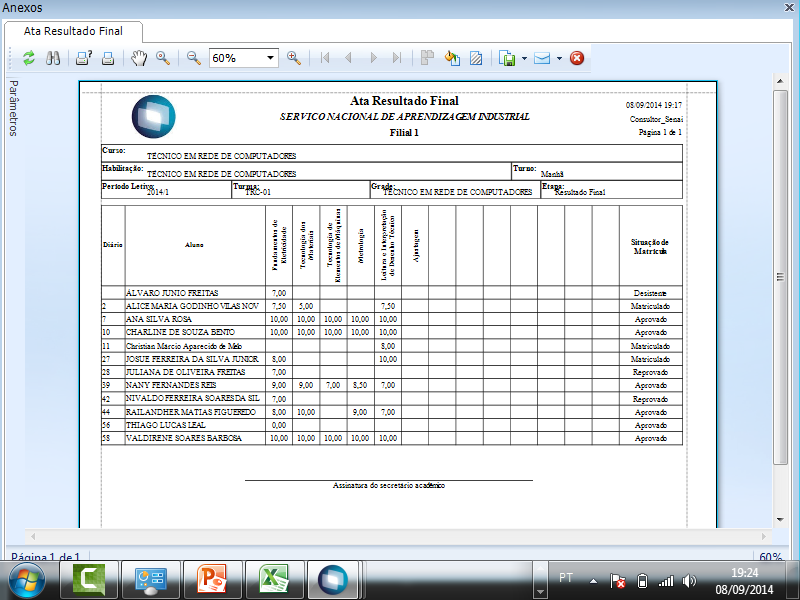This screenshot has height=600, width=800.
Task: Click the send by e-mail envelope icon
Action: click(542, 58)
